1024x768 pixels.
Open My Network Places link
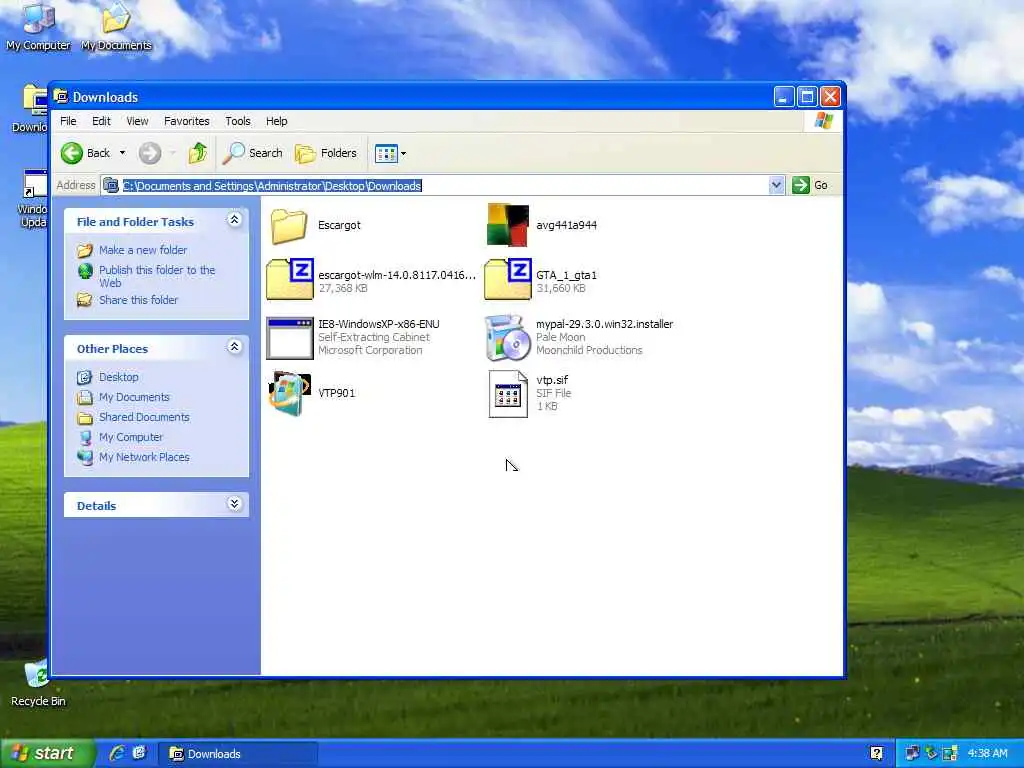point(144,457)
